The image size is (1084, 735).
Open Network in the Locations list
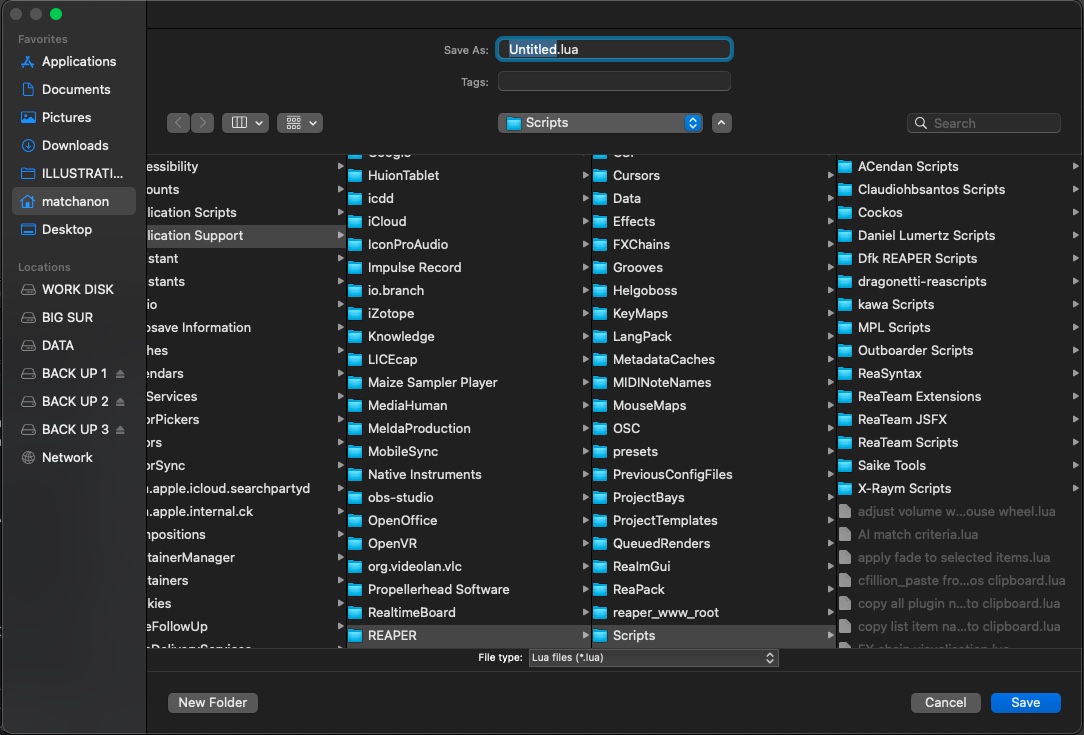tap(67, 457)
